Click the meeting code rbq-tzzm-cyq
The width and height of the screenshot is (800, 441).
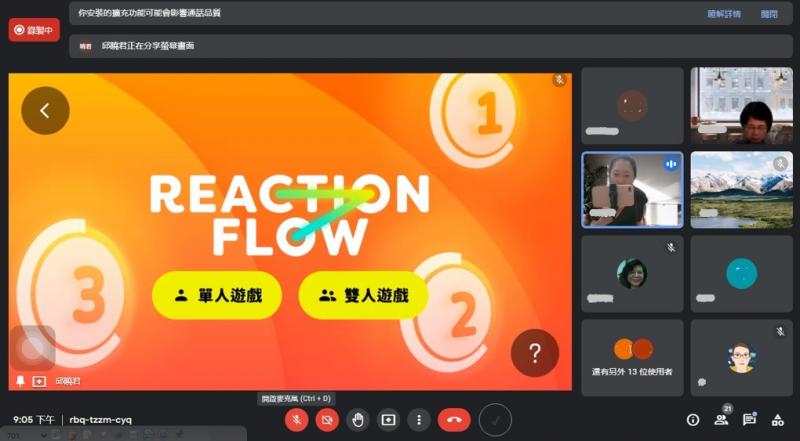pos(101,420)
